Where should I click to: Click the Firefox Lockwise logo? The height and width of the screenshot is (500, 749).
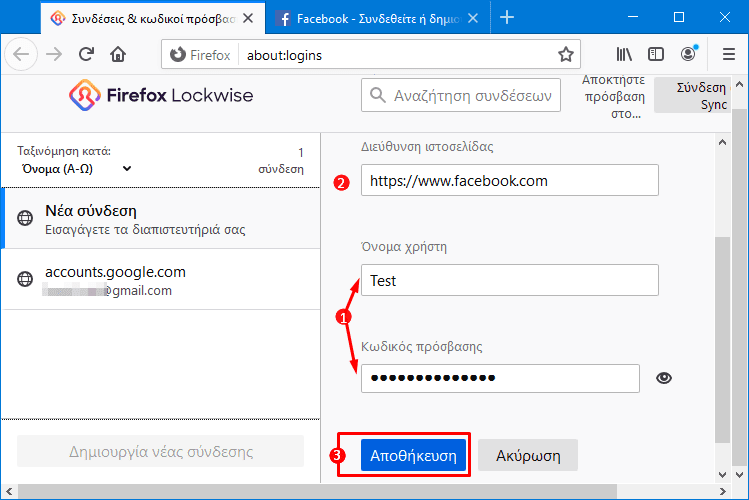coord(161,95)
